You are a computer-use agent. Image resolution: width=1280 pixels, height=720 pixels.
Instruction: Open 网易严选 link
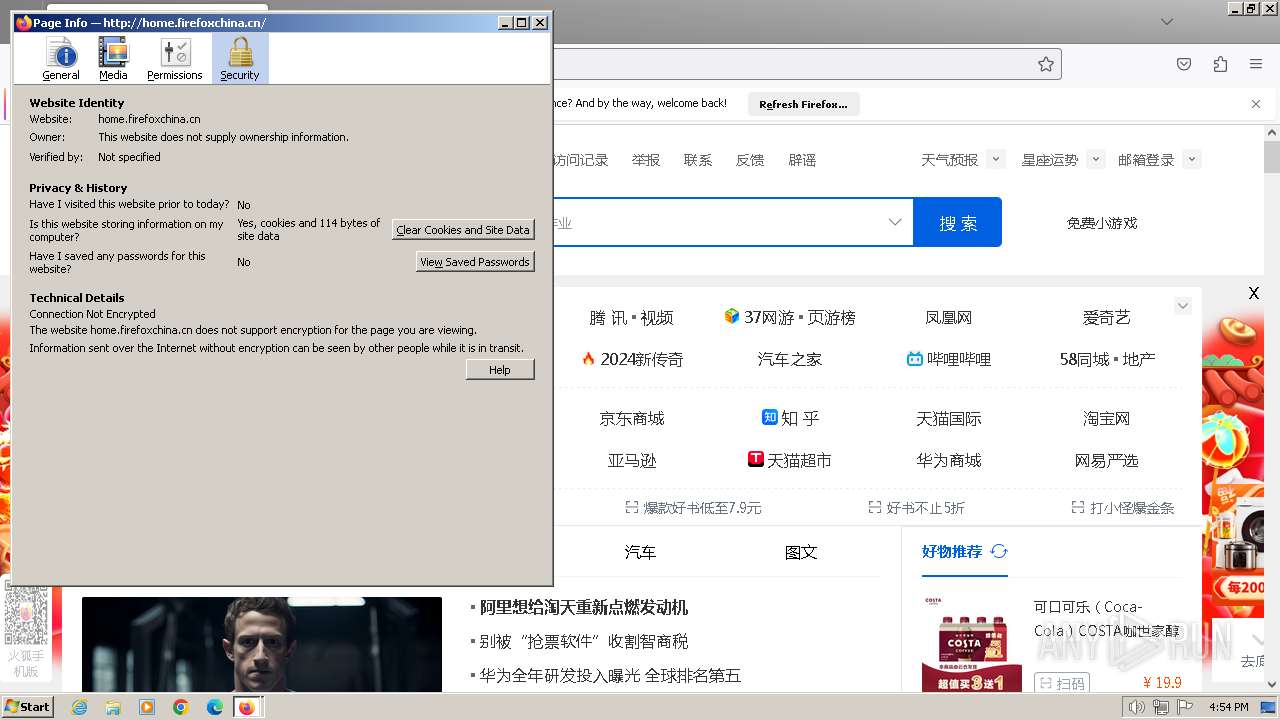point(1107,461)
